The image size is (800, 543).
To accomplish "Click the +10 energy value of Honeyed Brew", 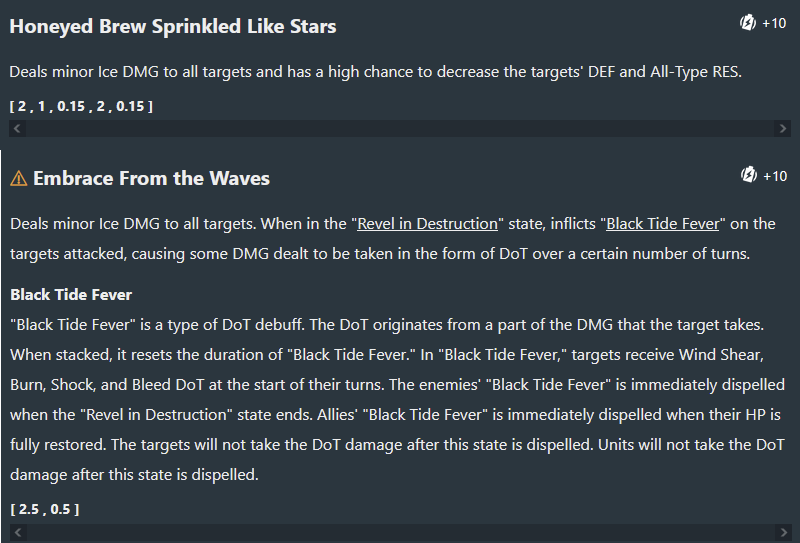I will click(x=774, y=23).
